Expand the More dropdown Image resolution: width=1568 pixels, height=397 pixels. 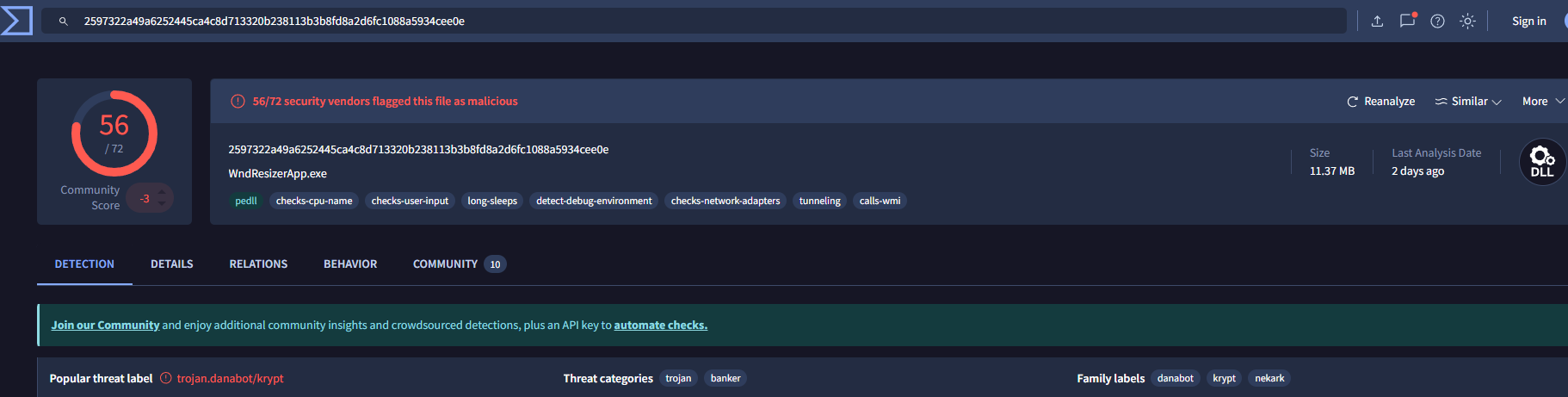(1543, 102)
